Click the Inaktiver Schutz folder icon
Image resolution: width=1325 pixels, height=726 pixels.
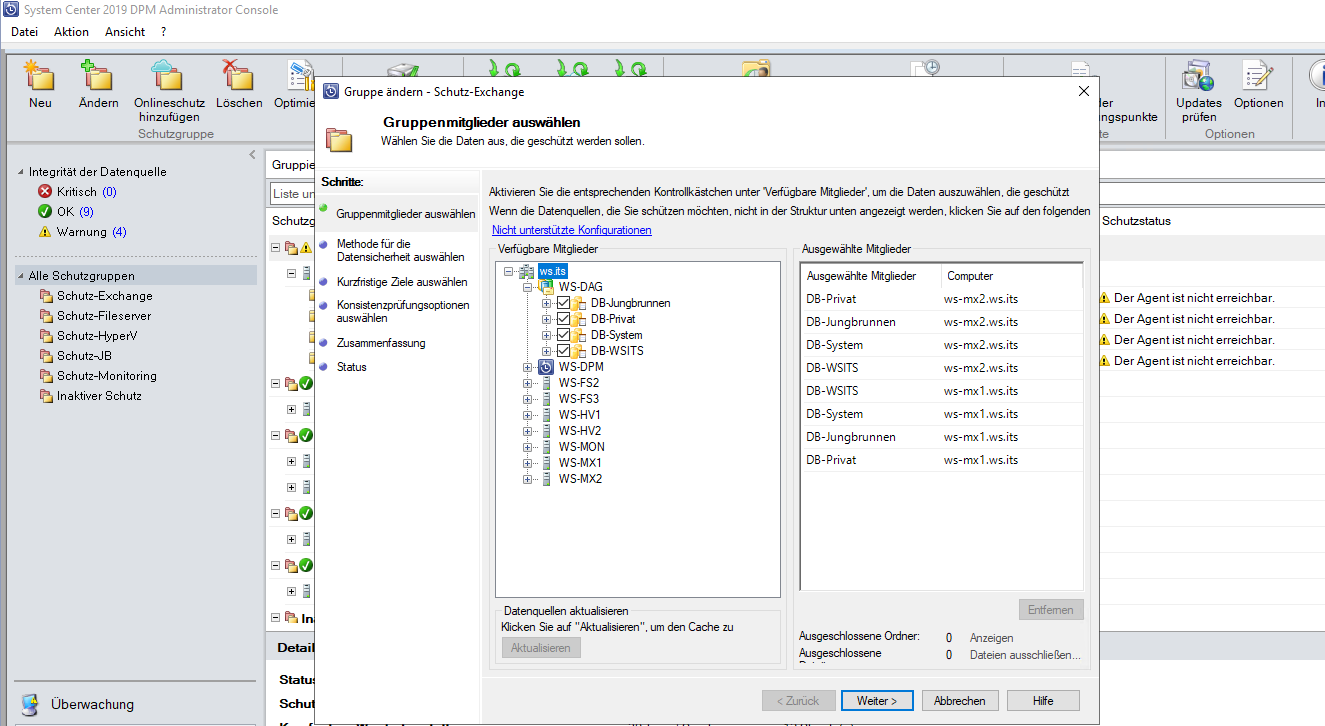coord(46,396)
